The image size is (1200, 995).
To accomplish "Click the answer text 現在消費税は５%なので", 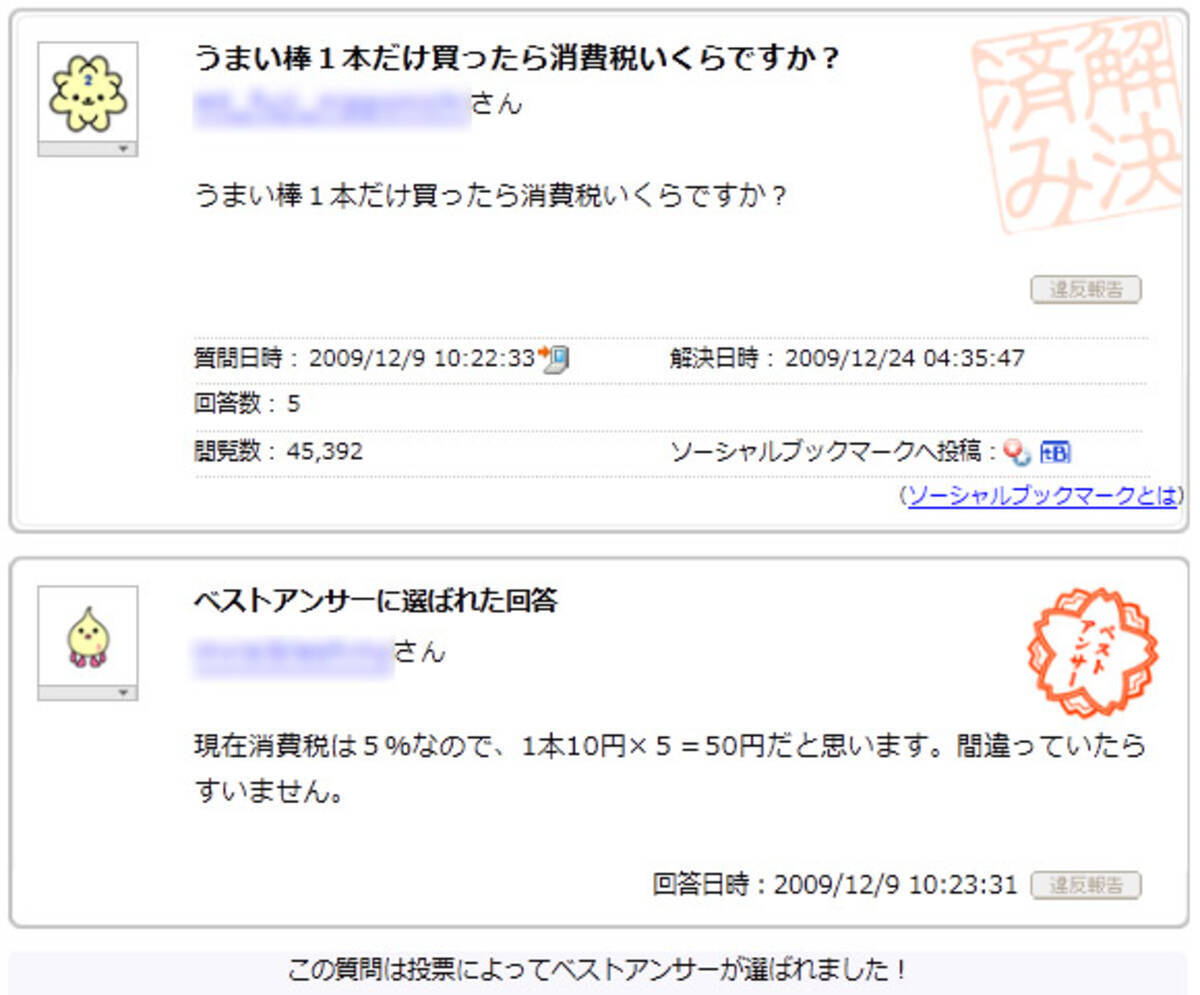I will pyautogui.click(x=669, y=769).
